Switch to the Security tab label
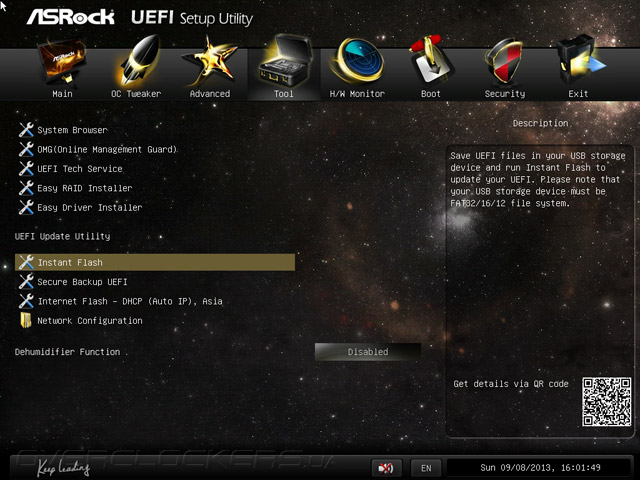 tap(505, 94)
